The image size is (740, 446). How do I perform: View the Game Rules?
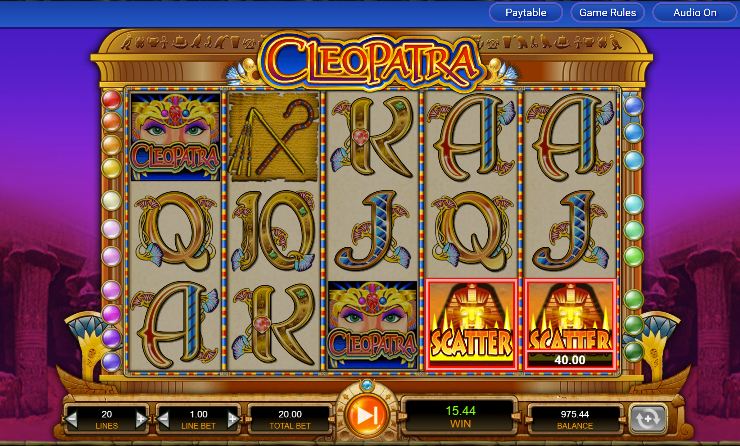[607, 13]
